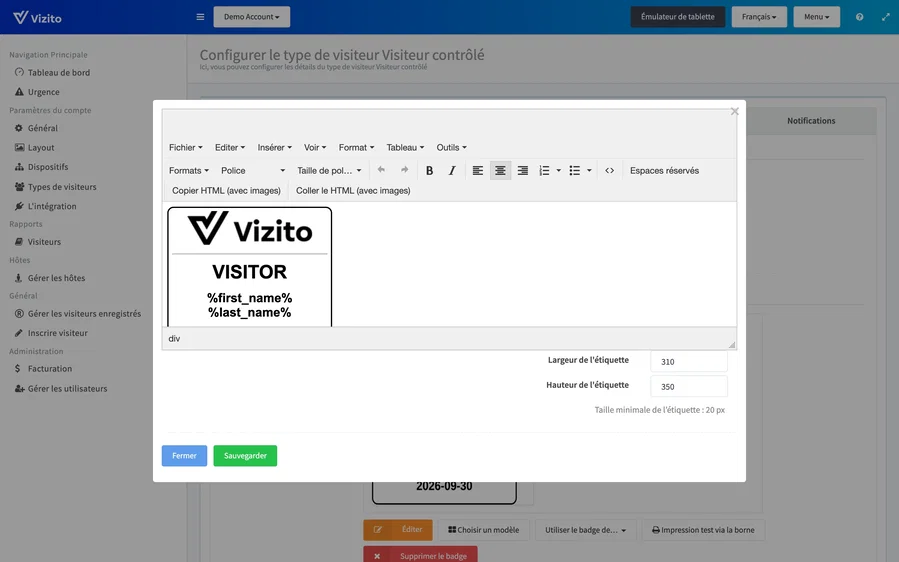Toggle the sidebar hamburger menu
Viewport: 899px width, 562px height.
click(x=200, y=17)
